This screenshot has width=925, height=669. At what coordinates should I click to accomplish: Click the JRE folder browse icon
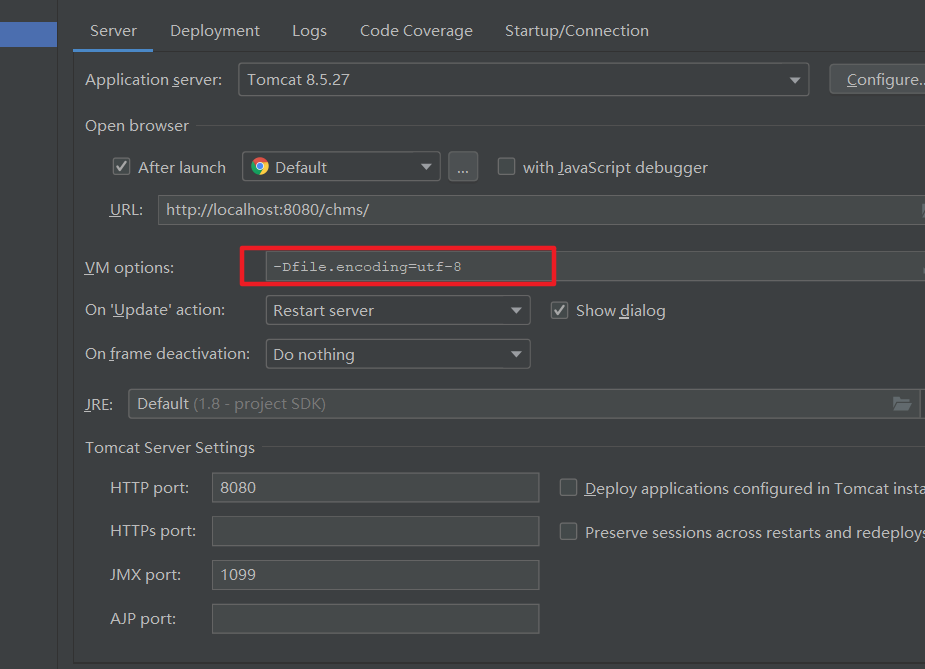click(x=902, y=404)
